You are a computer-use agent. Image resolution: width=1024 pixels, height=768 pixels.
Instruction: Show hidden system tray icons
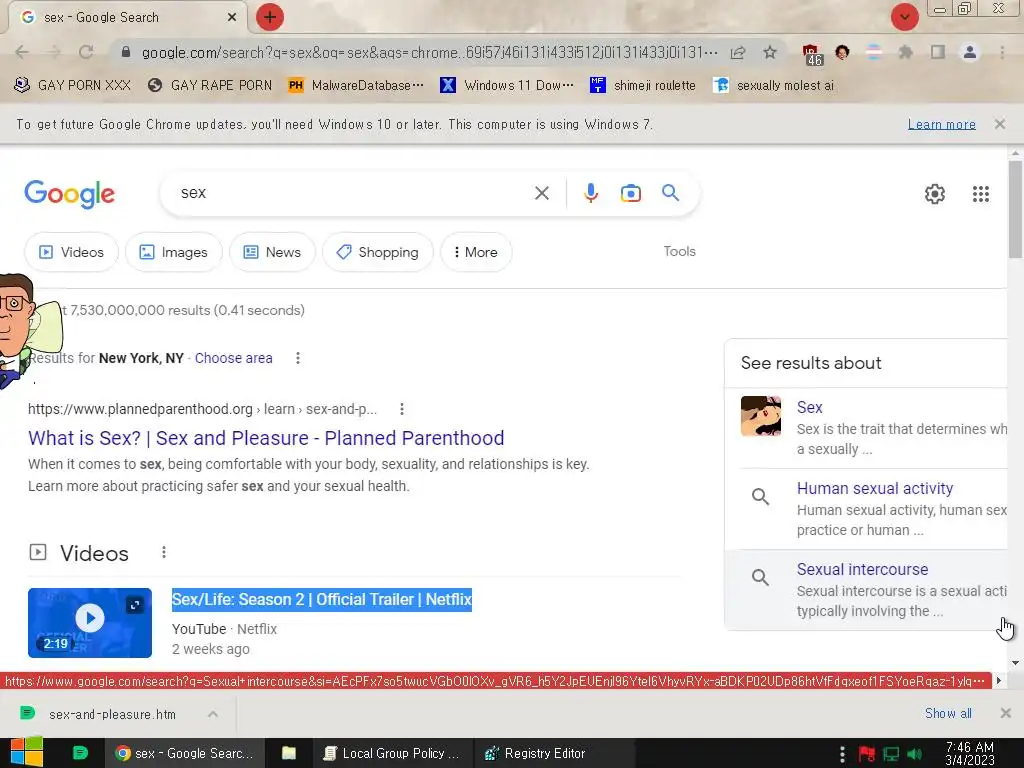point(842,754)
